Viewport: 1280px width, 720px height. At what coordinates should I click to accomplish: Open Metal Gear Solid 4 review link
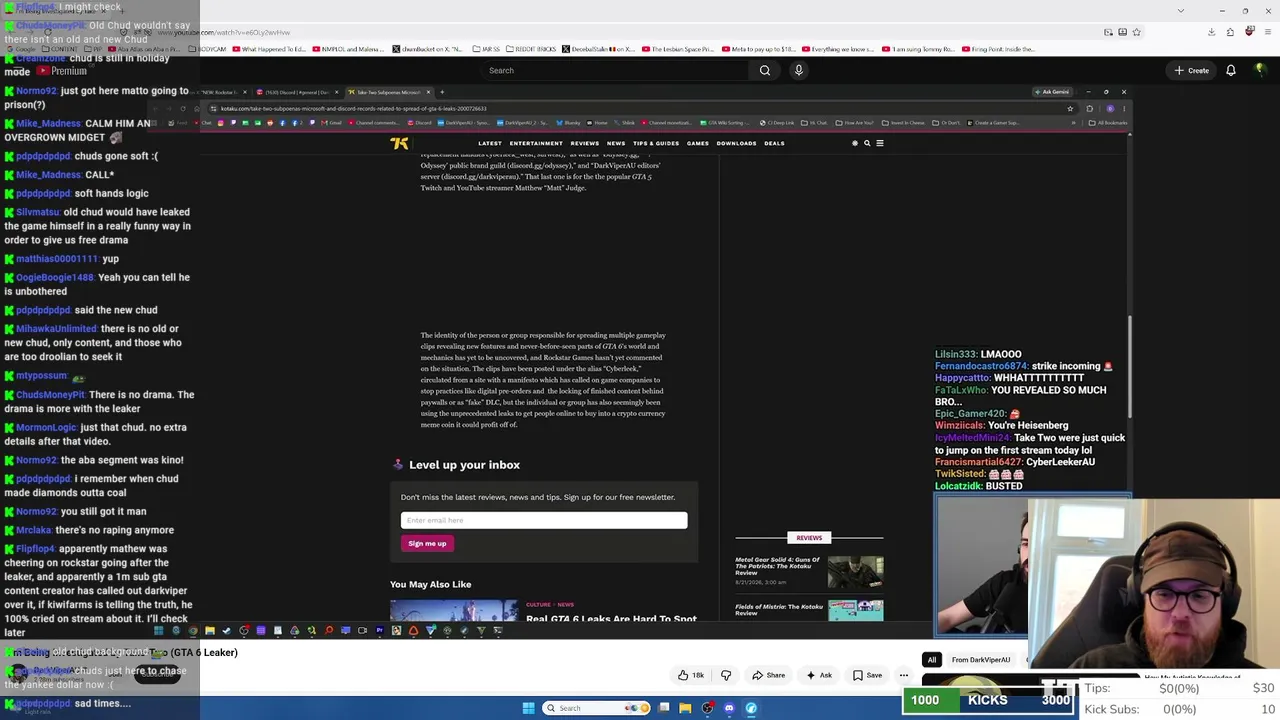point(777,566)
